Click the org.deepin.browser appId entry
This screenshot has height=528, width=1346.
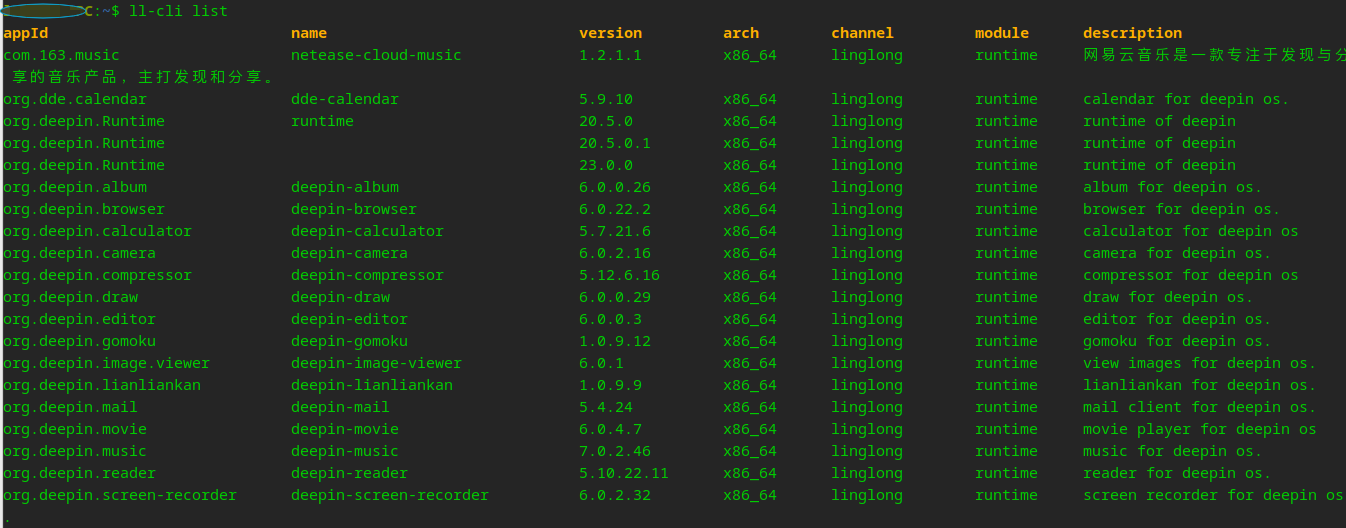pos(84,209)
